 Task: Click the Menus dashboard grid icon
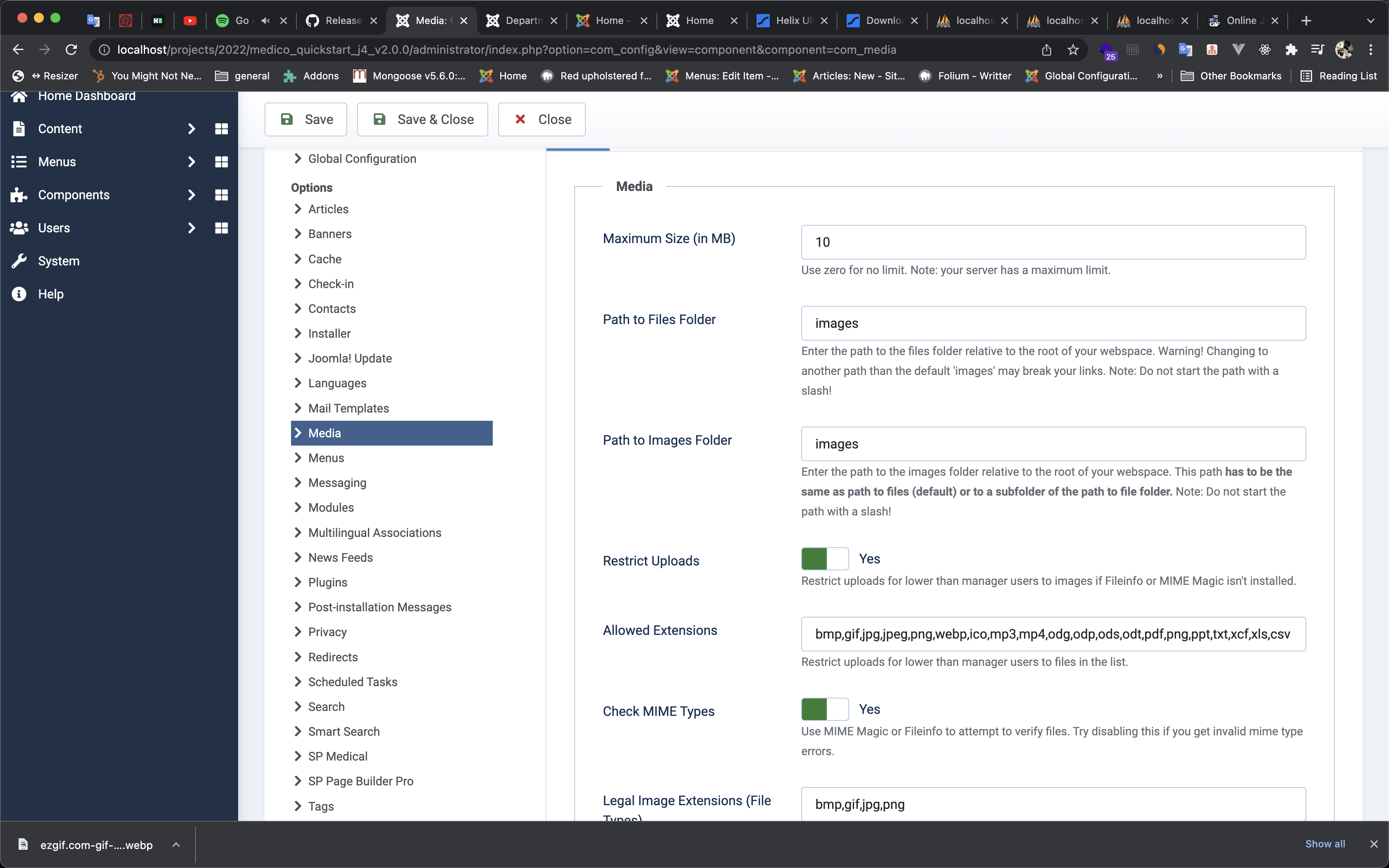point(221,162)
